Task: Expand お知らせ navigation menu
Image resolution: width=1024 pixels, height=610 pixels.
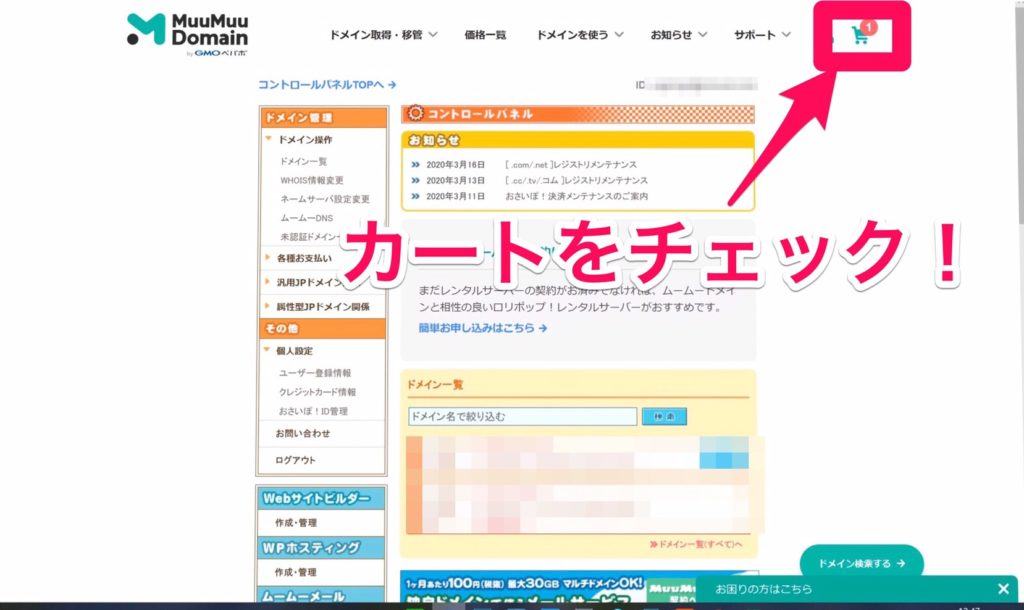Action: point(679,35)
